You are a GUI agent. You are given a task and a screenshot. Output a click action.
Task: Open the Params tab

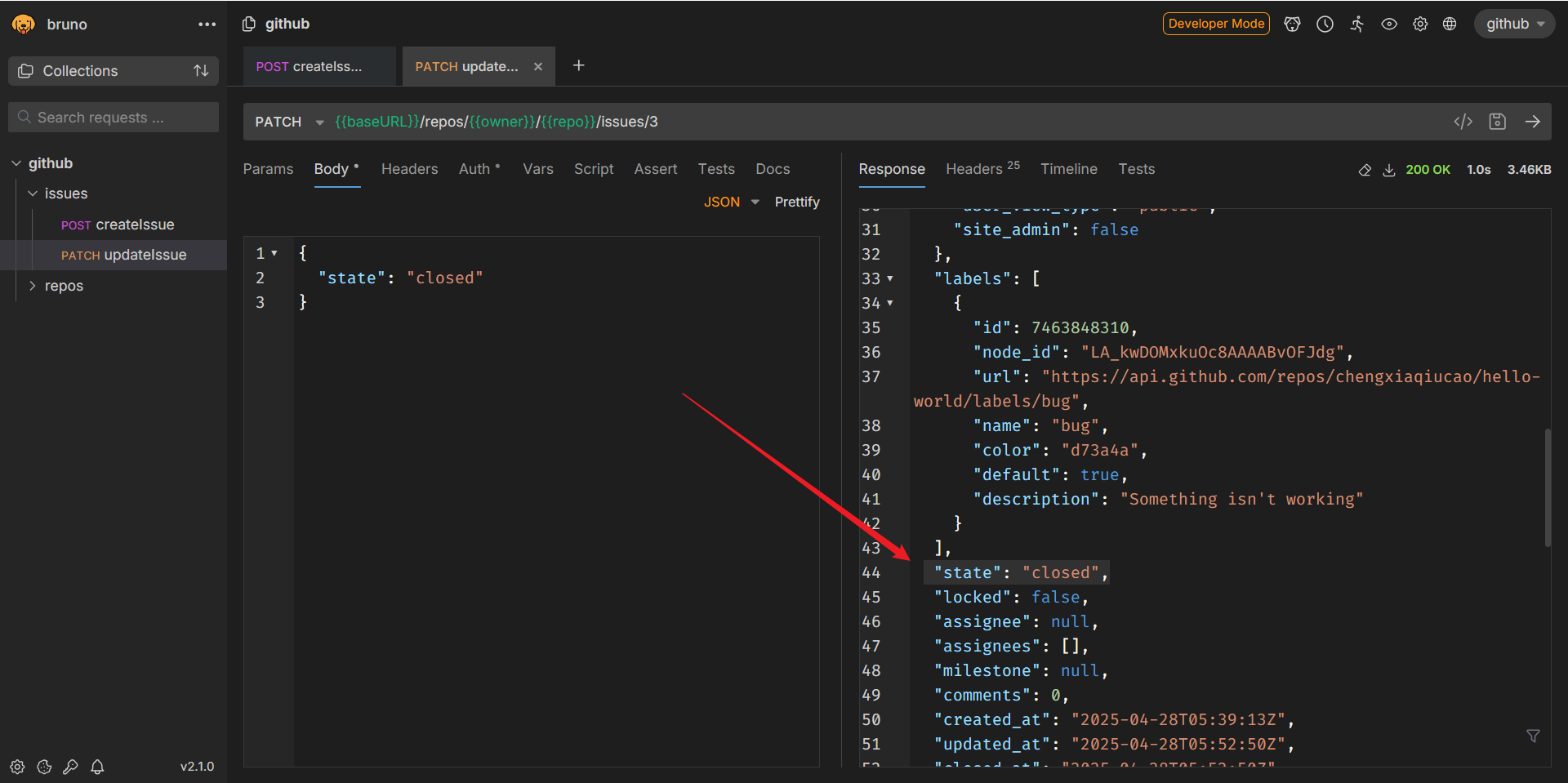click(268, 169)
